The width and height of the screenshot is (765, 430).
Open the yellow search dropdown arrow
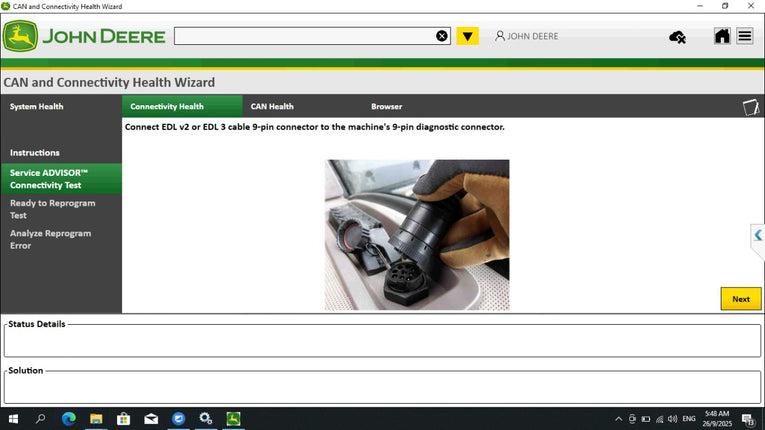467,36
